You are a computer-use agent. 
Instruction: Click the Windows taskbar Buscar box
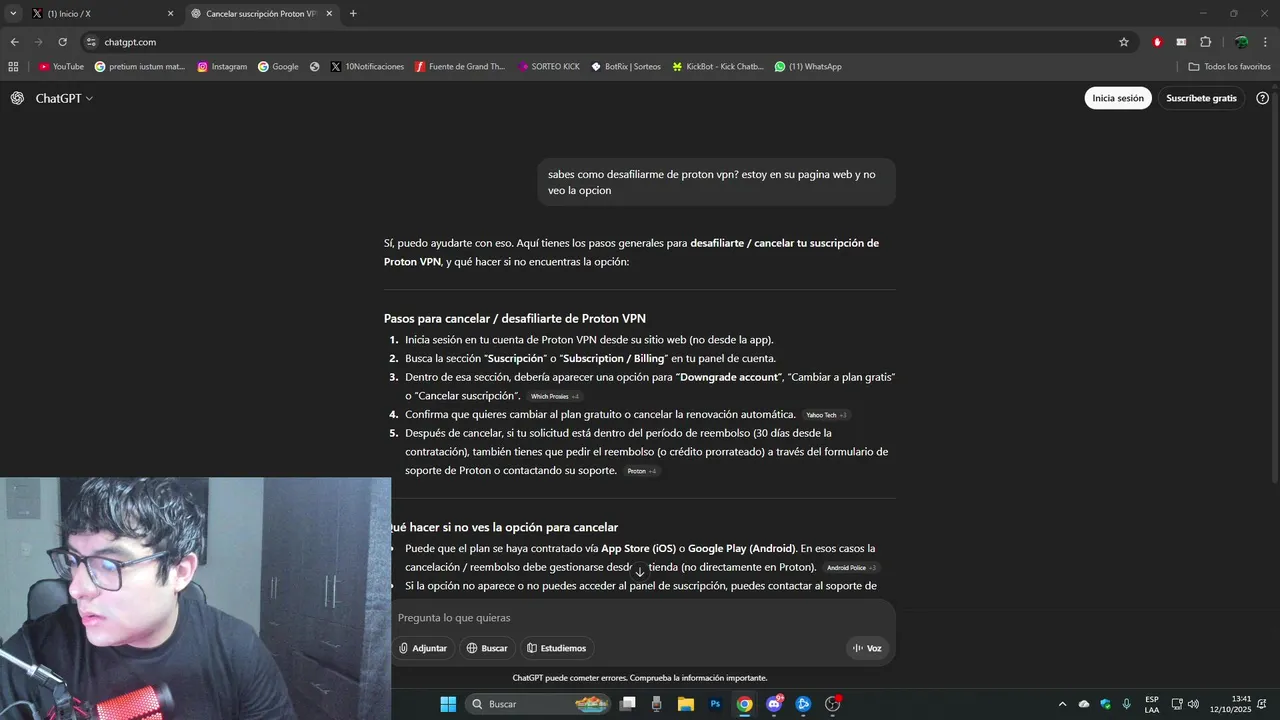(540, 704)
